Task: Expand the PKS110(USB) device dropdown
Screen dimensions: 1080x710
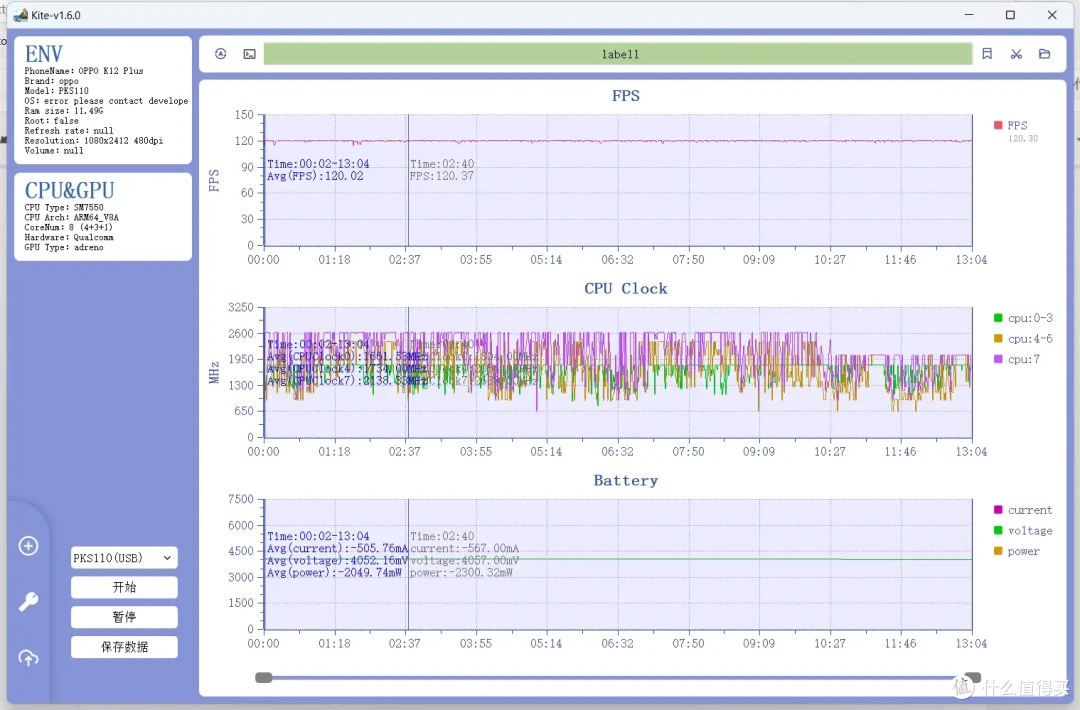Action: [124, 558]
